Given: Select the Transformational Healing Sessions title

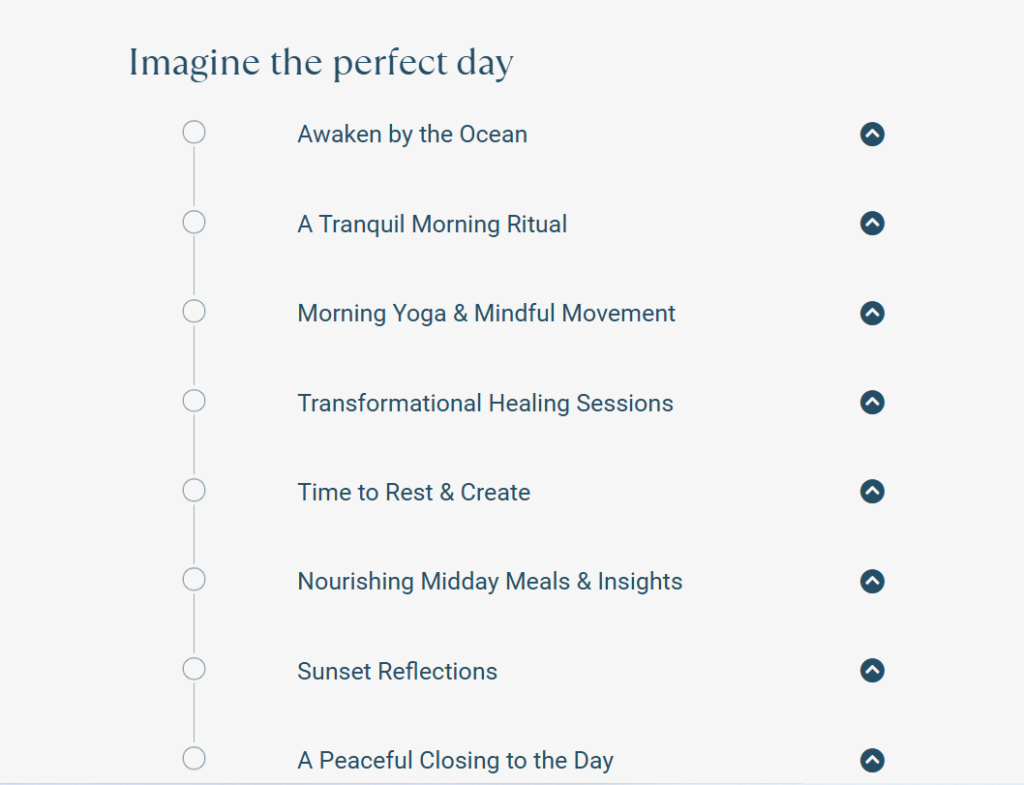Looking at the screenshot, I should point(485,403).
